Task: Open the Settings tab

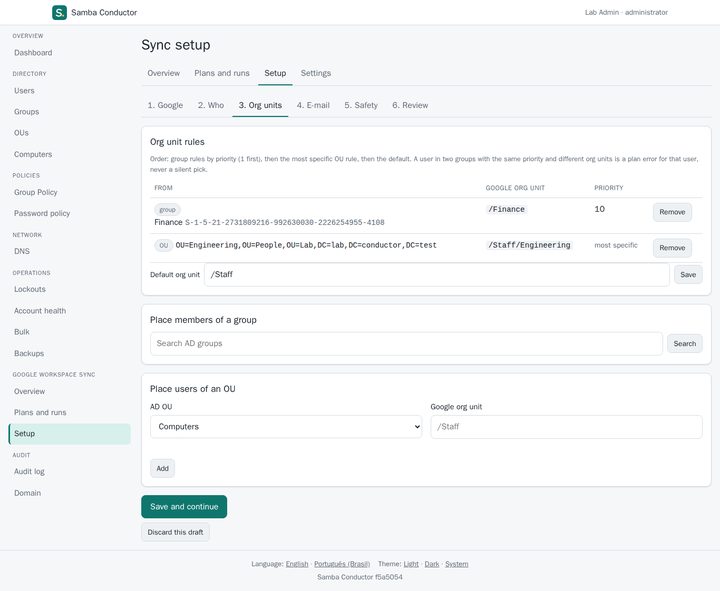Action: click(316, 73)
